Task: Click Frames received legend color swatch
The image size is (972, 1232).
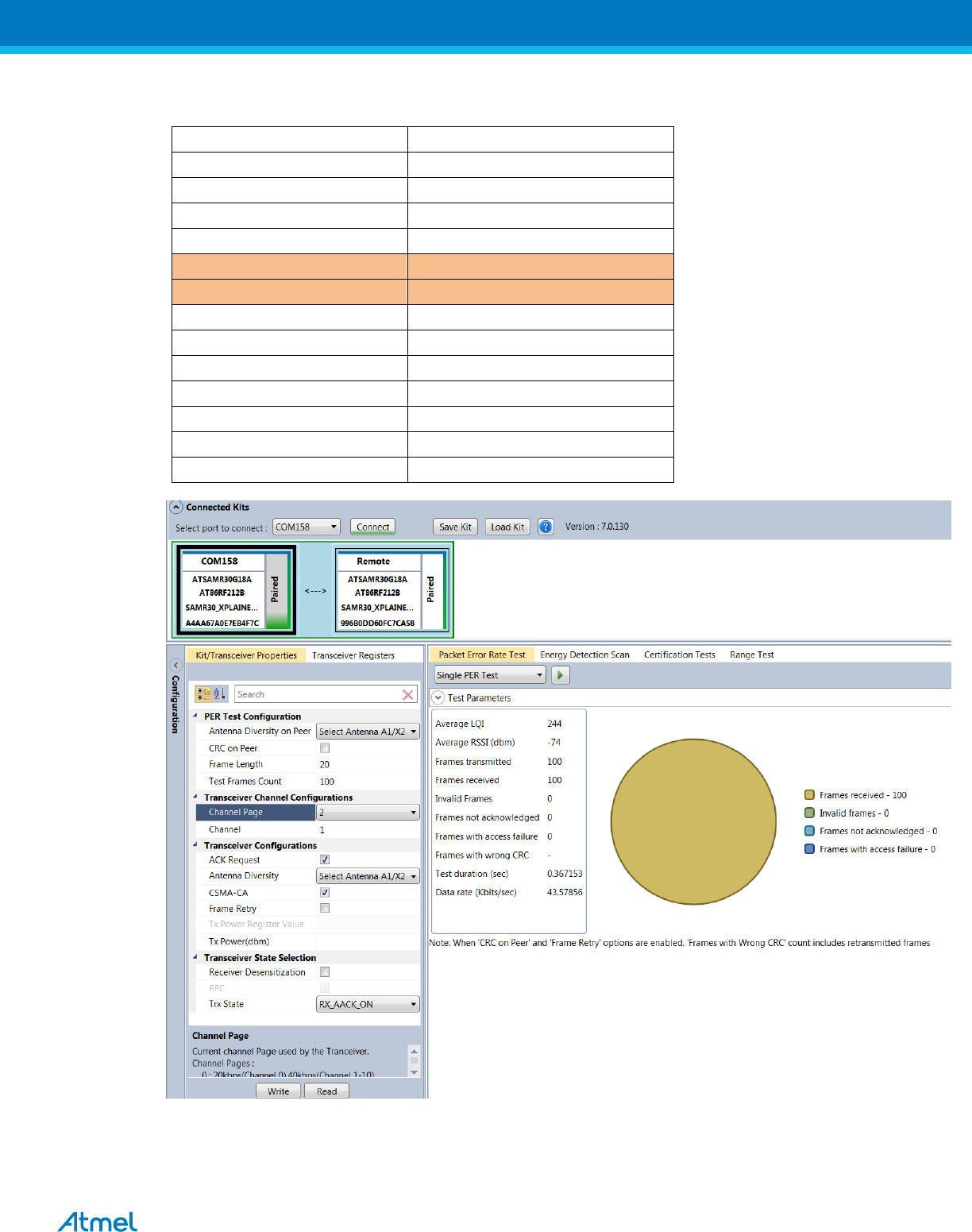Action: [x=809, y=794]
